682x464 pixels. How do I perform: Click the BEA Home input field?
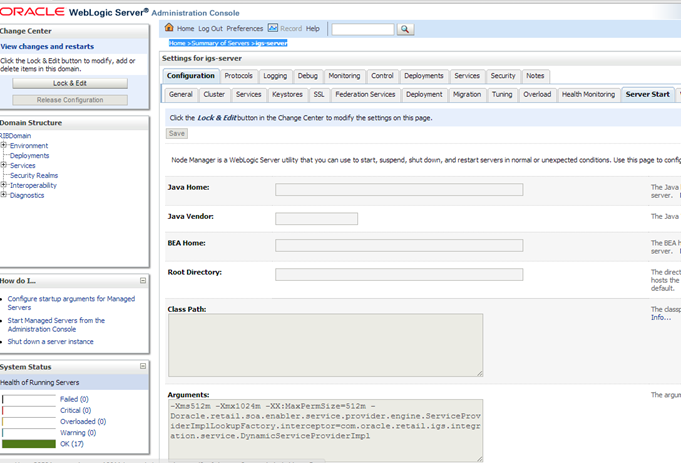(399, 245)
